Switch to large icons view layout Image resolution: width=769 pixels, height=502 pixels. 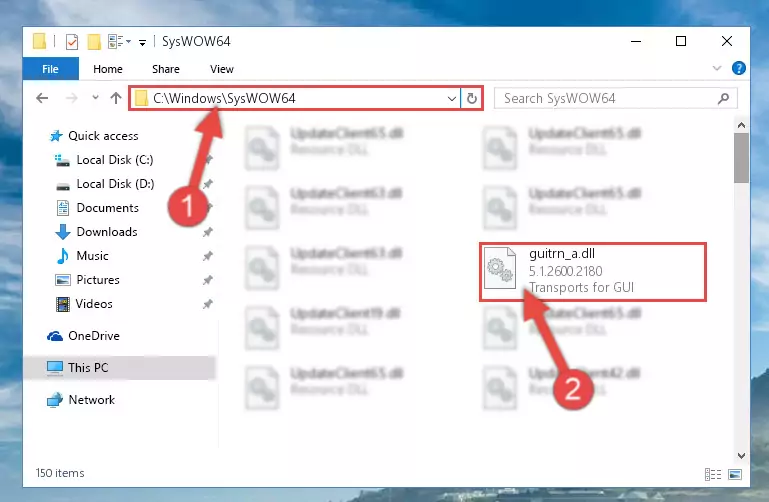pyautogui.click(x=735, y=474)
